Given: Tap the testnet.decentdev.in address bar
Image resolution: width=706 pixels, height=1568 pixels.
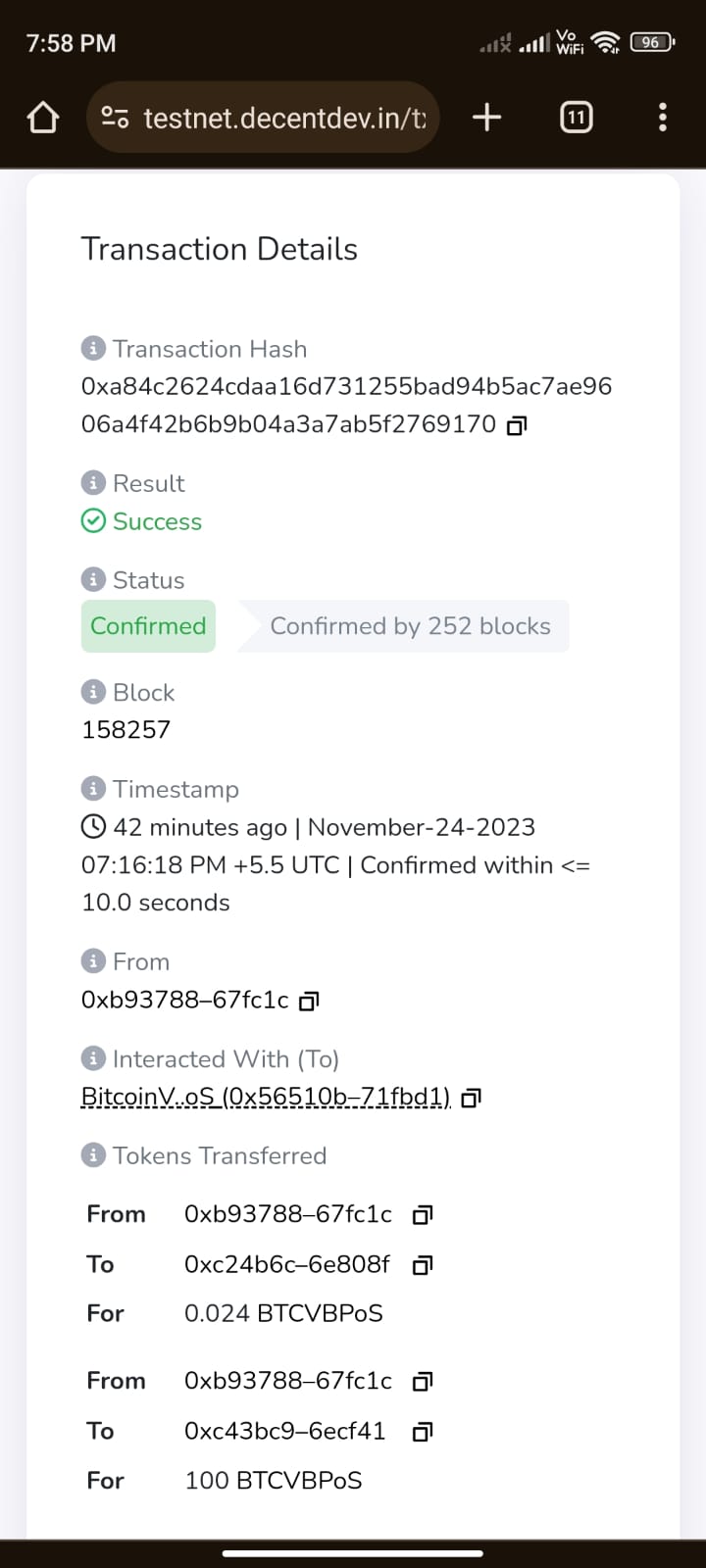Looking at the screenshot, I should pos(284,118).
